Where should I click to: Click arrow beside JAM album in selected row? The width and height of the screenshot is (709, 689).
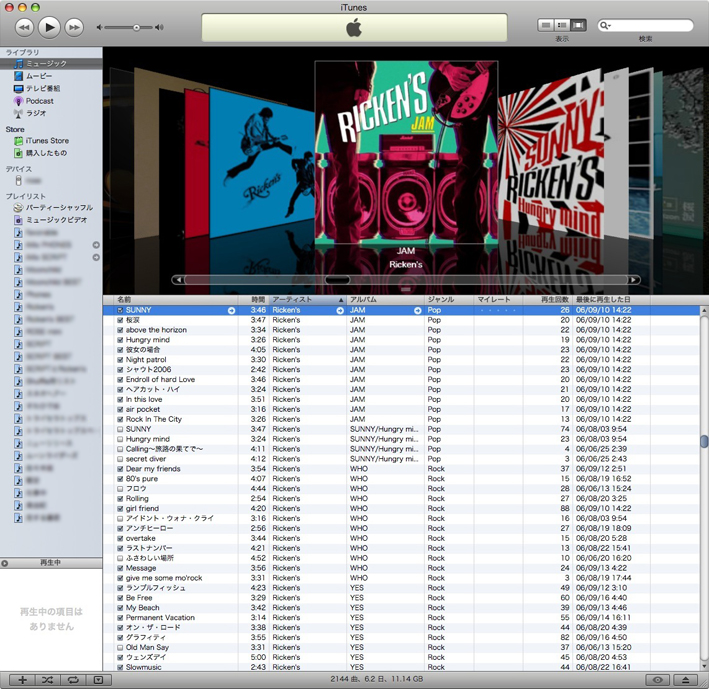tap(417, 311)
